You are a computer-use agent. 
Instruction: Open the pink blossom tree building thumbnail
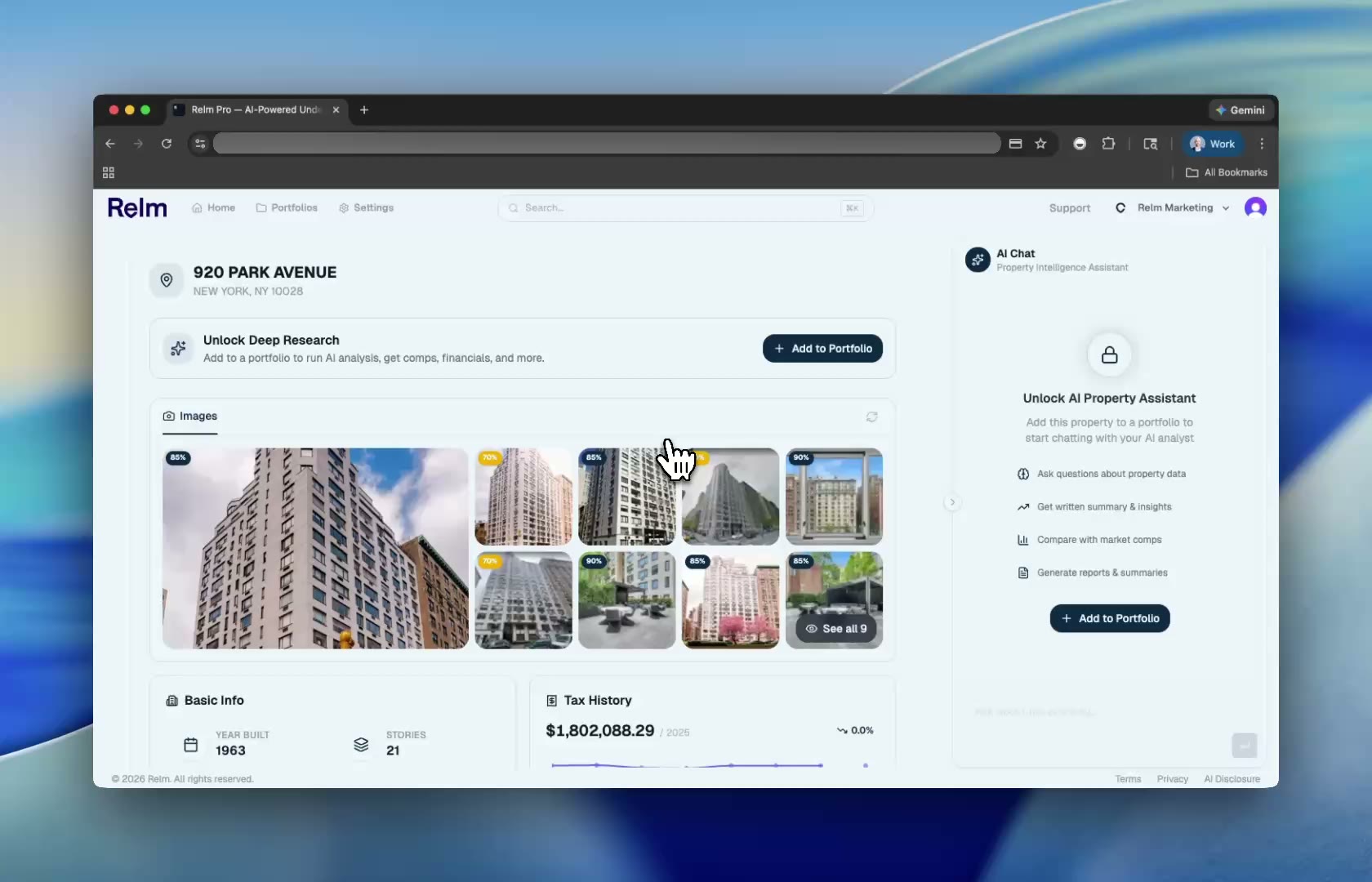(730, 600)
